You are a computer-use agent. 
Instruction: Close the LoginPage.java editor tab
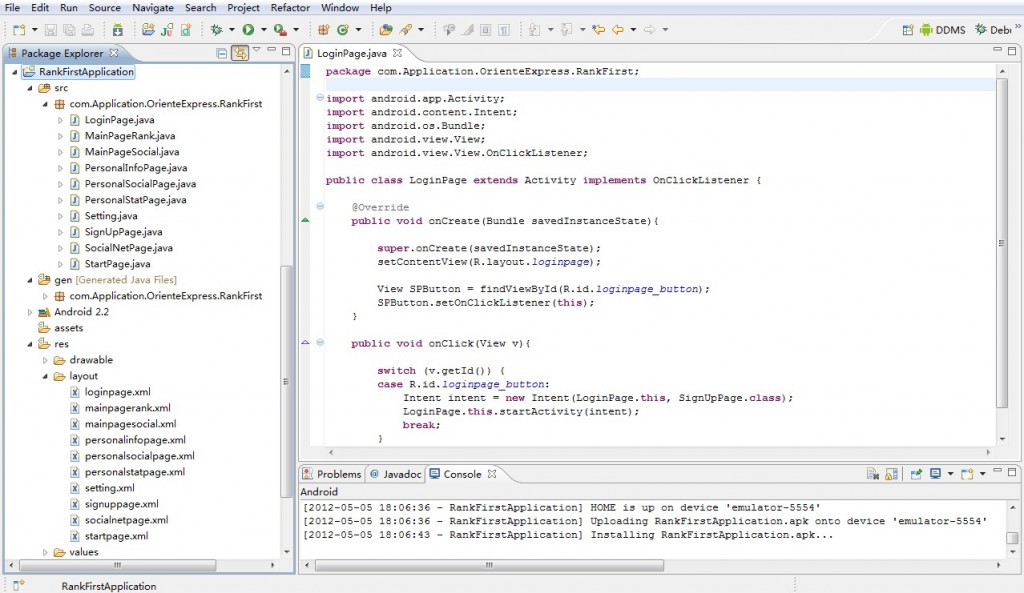click(398, 53)
